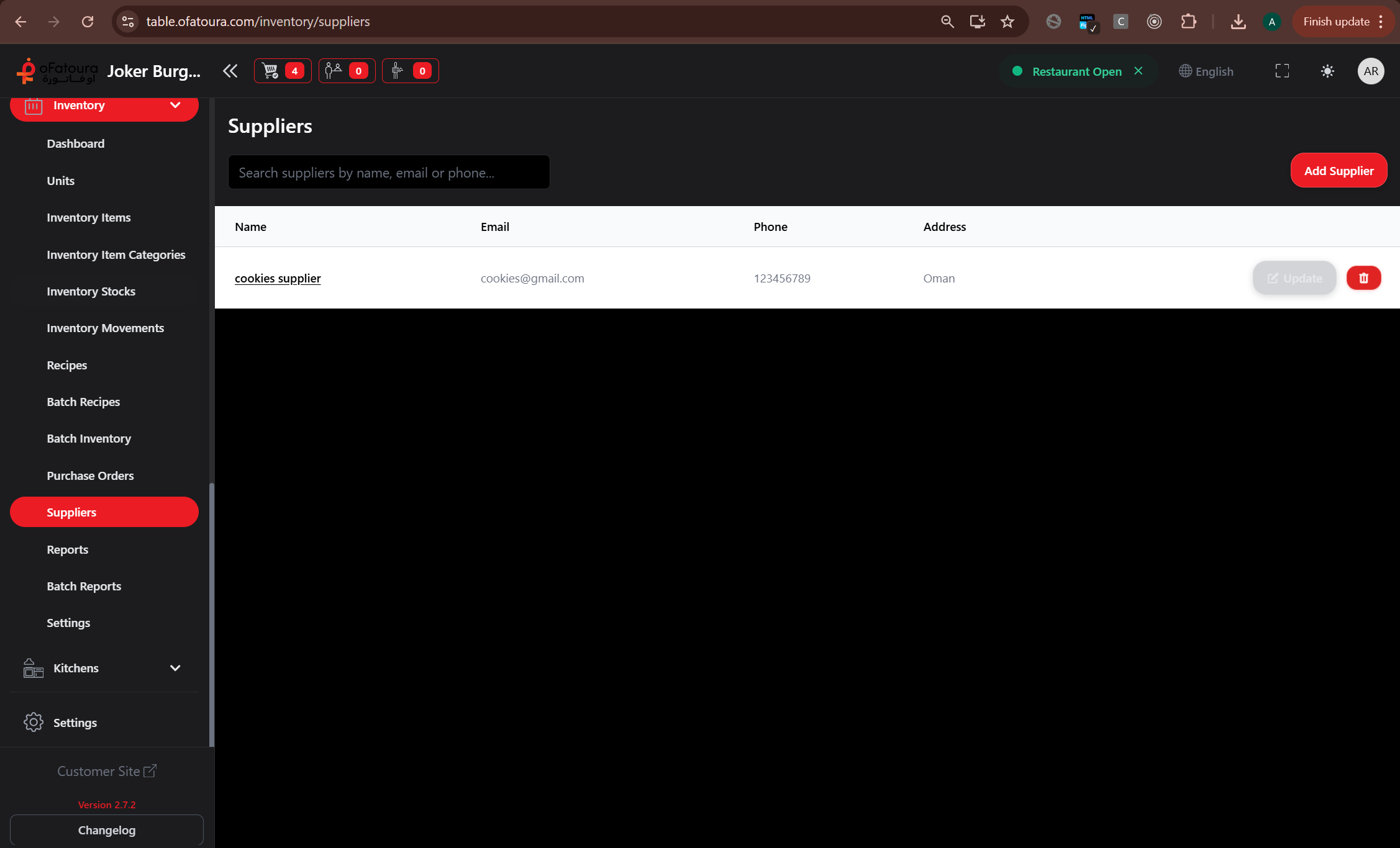This screenshot has width=1400, height=848.
Task: Focus the search suppliers field
Action: [389, 173]
